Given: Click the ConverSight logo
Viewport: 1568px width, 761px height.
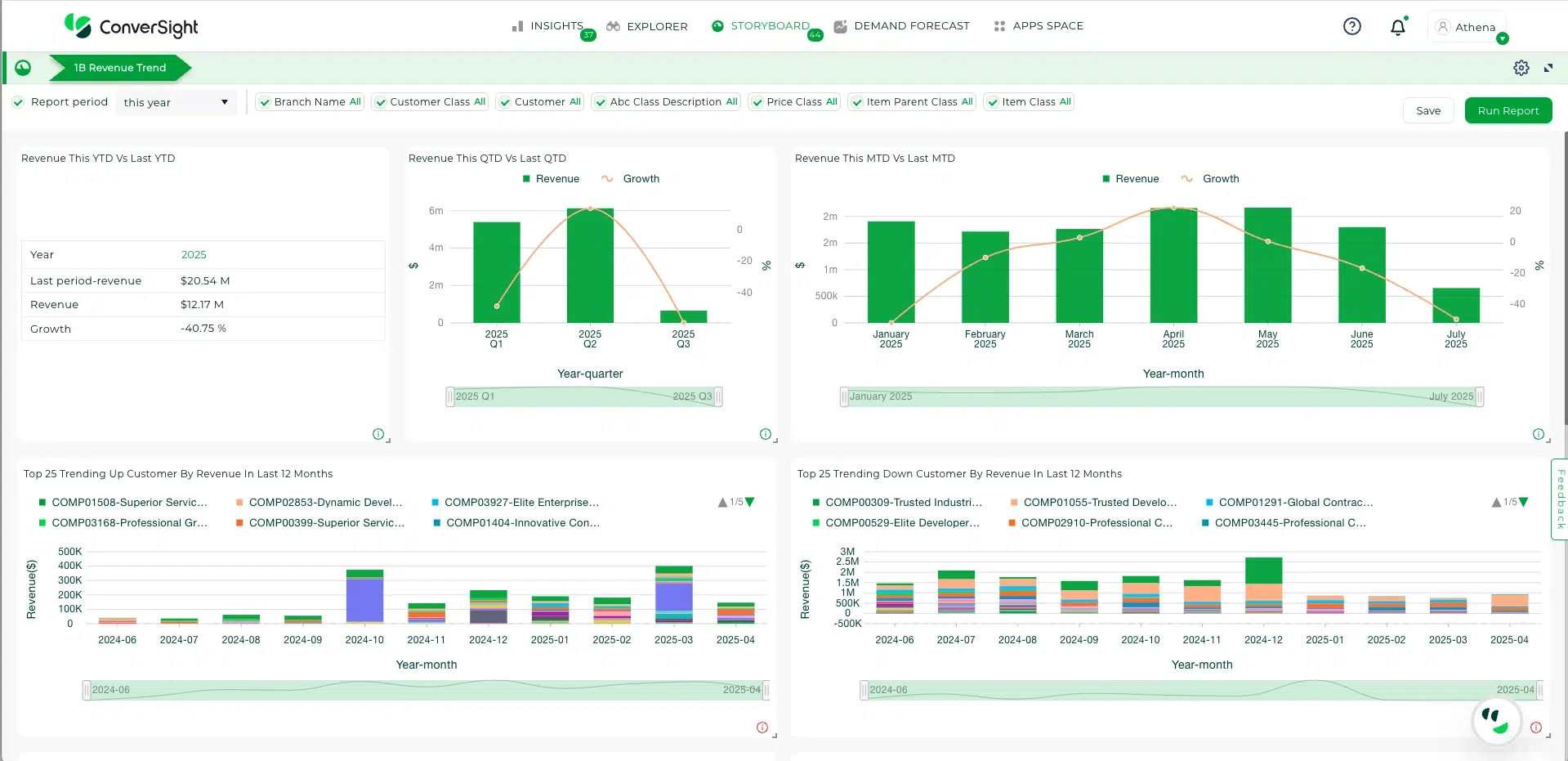Looking at the screenshot, I should pyautogui.click(x=132, y=26).
